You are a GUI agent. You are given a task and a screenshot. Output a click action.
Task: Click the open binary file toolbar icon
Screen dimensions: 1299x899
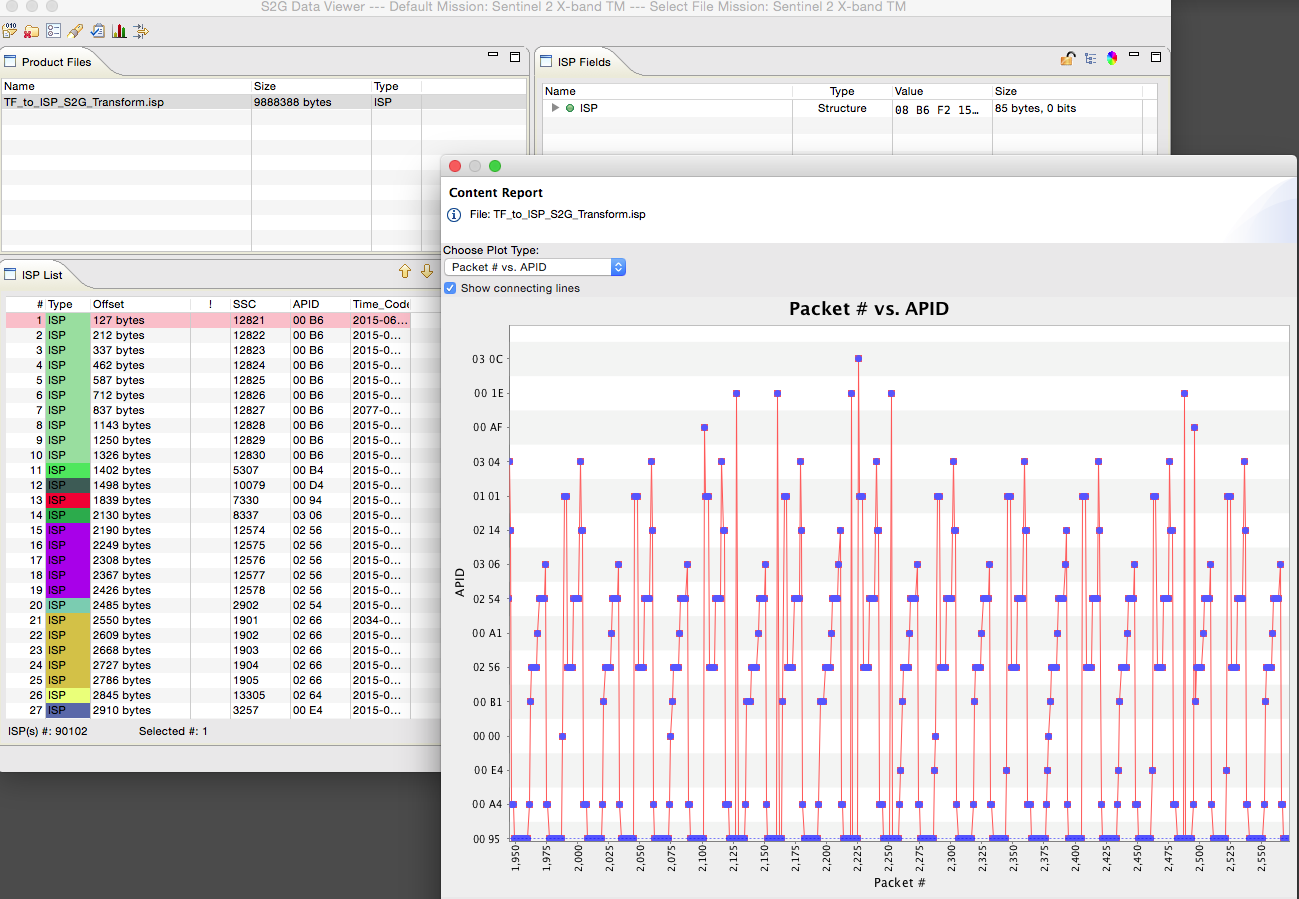tap(10, 31)
